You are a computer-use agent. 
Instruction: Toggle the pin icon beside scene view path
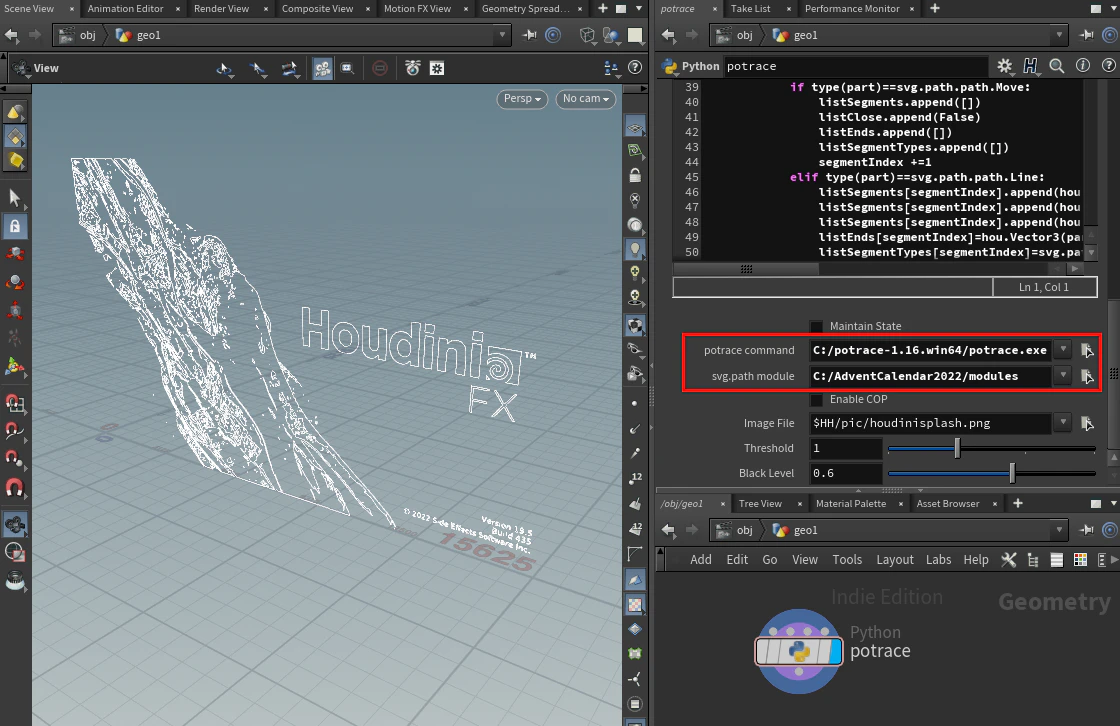point(529,35)
